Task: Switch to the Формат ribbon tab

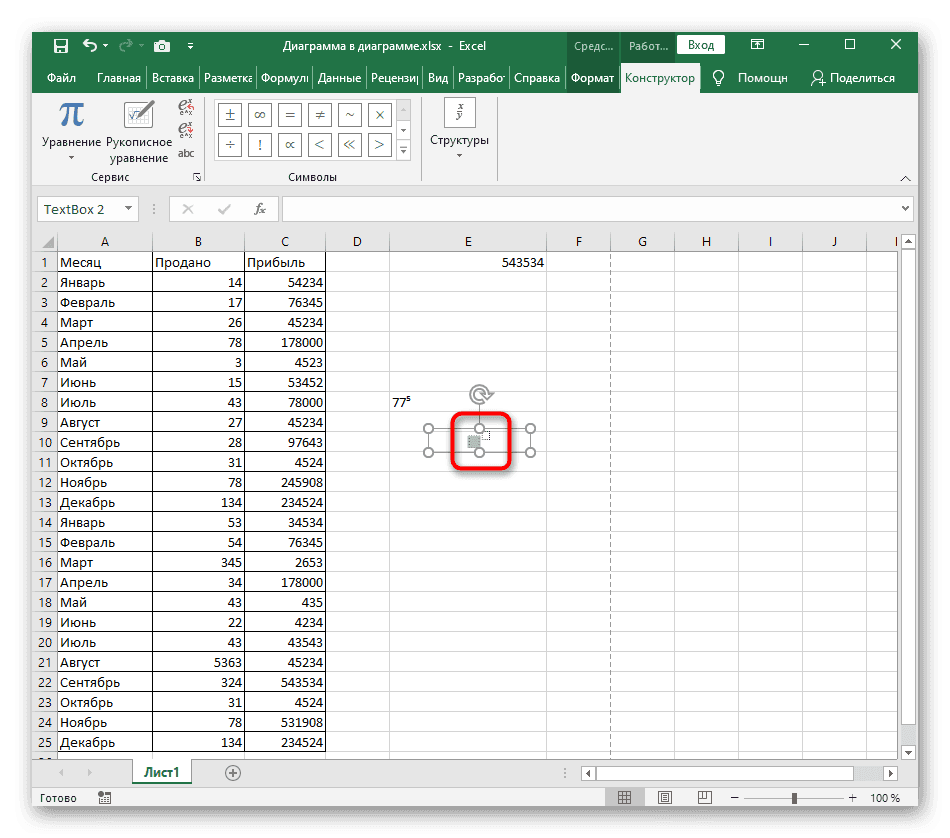Action: tap(593, 78)
